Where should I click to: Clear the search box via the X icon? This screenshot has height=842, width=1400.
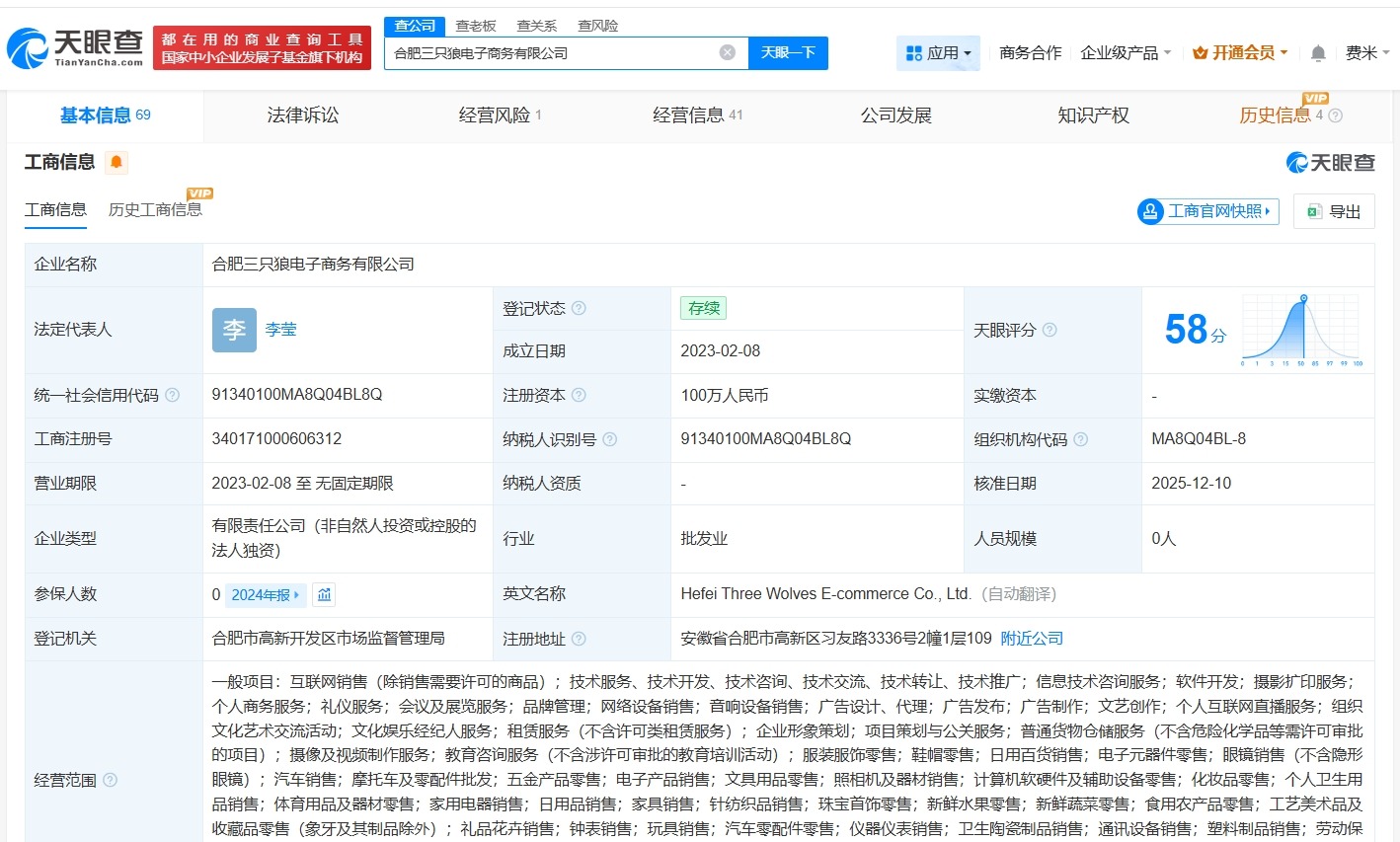[x=727, y=52]
